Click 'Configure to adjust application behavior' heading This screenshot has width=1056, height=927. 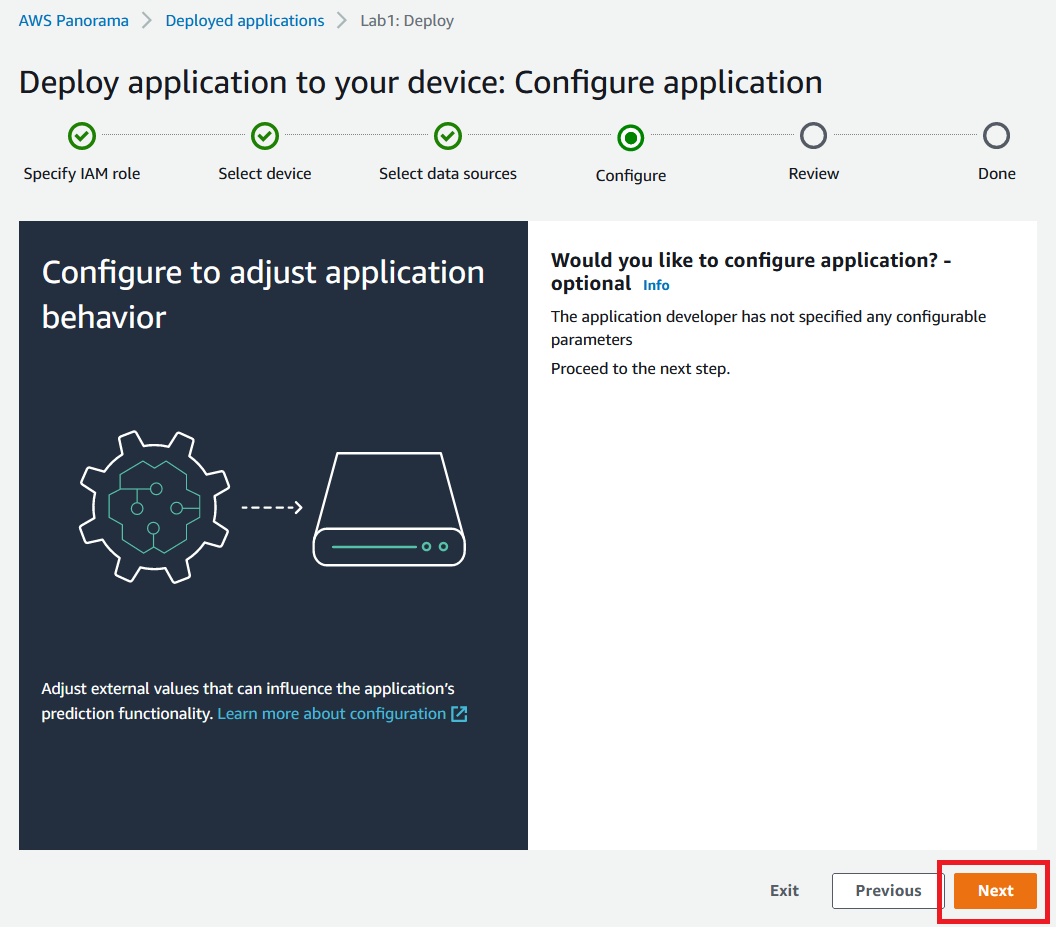click(263, 294)
